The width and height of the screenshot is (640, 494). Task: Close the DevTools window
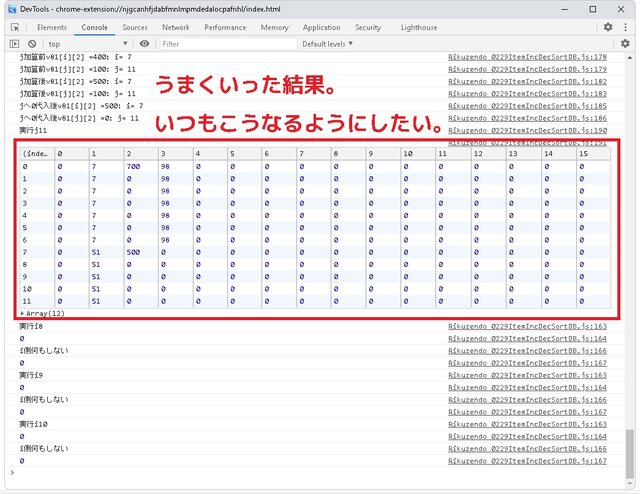[x=621, y=9]
